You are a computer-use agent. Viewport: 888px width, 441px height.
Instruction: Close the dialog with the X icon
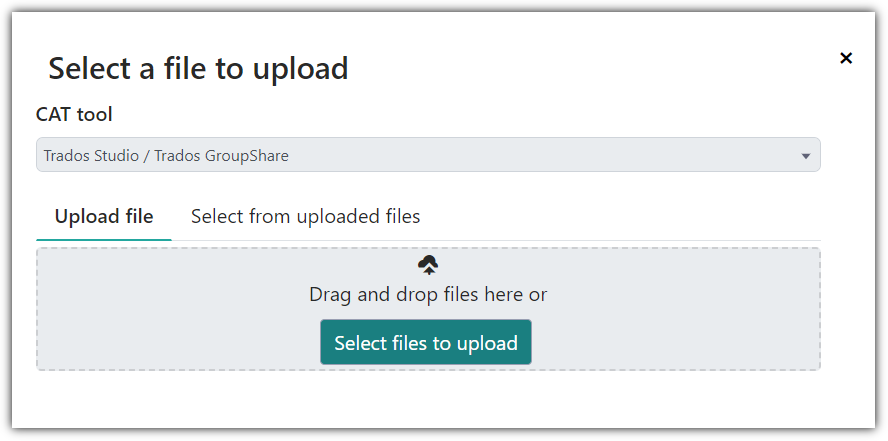coord(846,58)
